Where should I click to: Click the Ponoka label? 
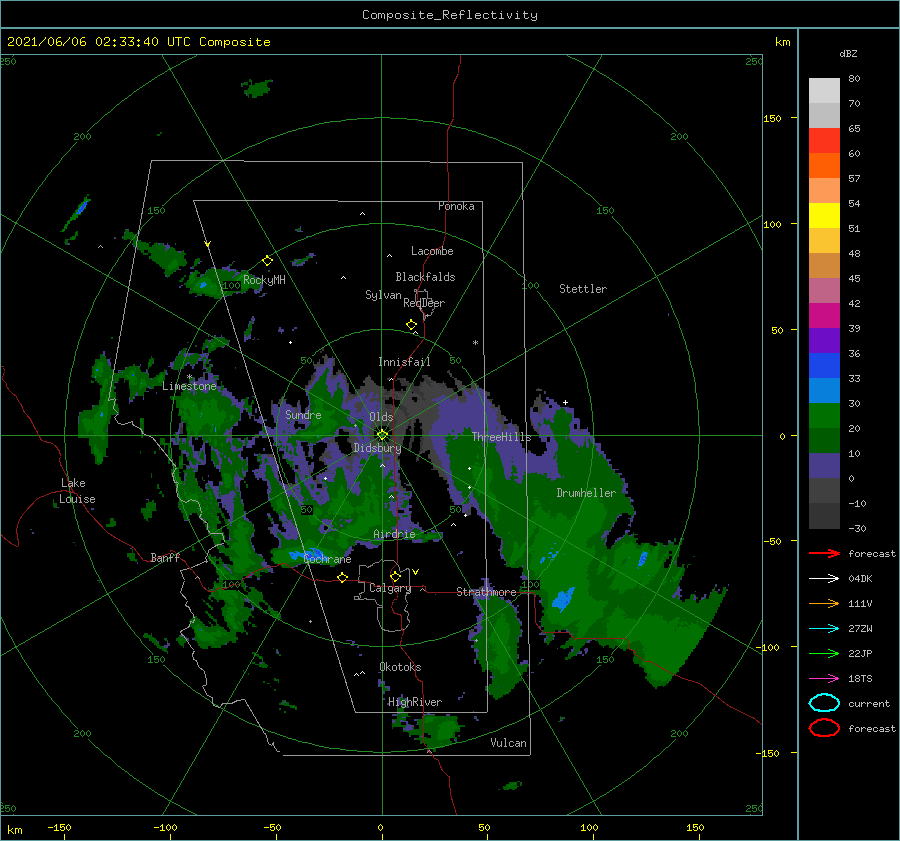click(456, 206)
